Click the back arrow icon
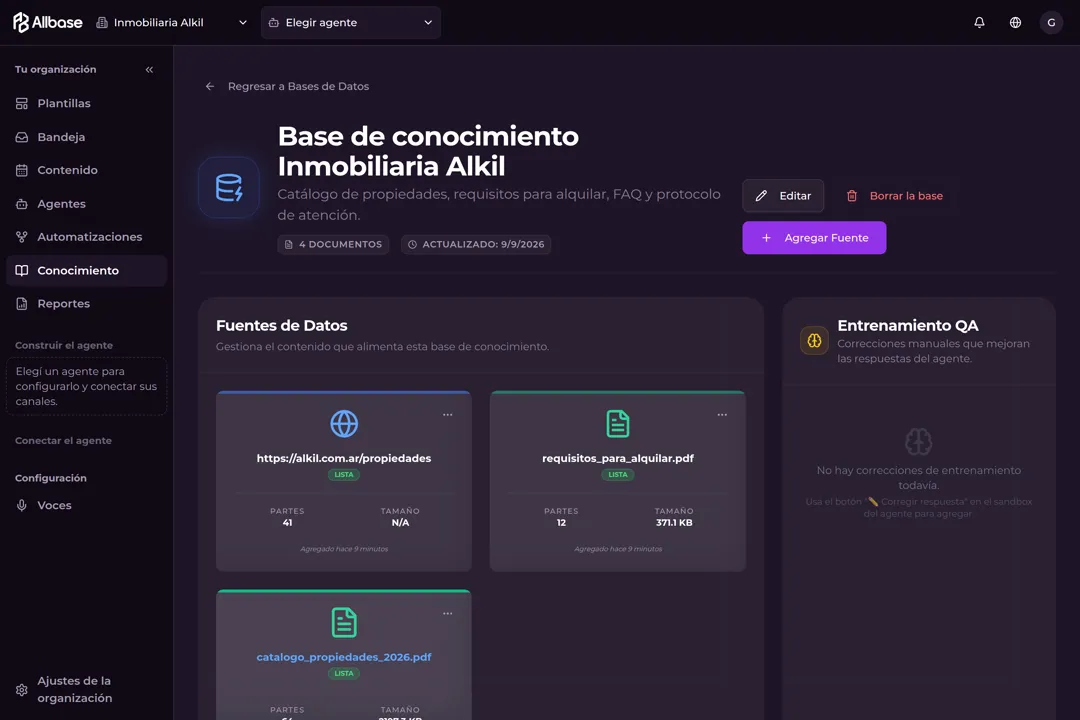This screenshot has width=1080, height=720. pyautogui.click(x=210, y=86)
